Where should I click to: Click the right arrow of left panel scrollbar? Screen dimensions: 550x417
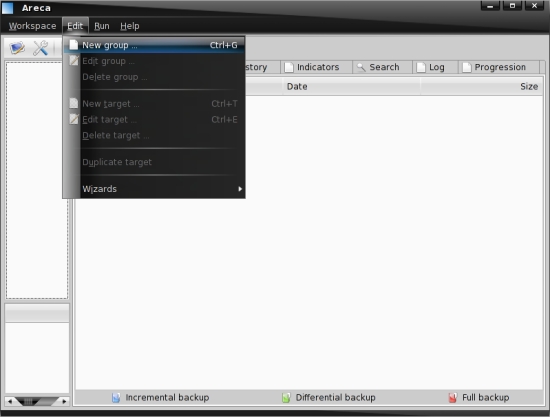[x=64, y=401]
